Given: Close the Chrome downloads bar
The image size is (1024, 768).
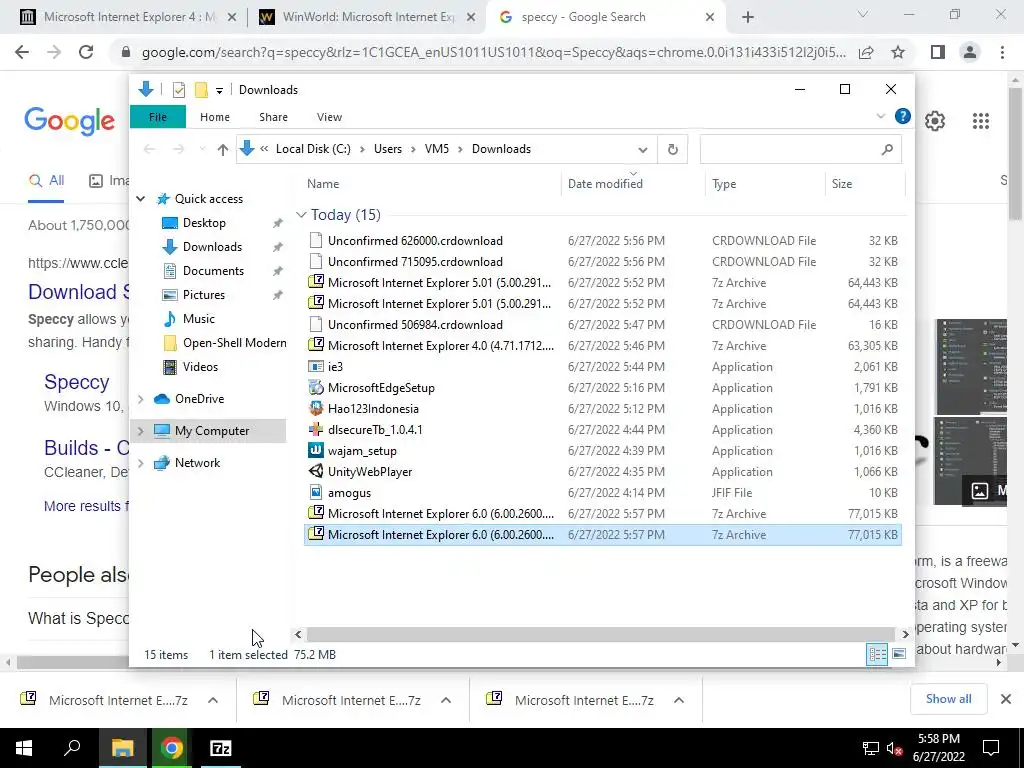Looking at the screenshot, I should coord(1006,699).
